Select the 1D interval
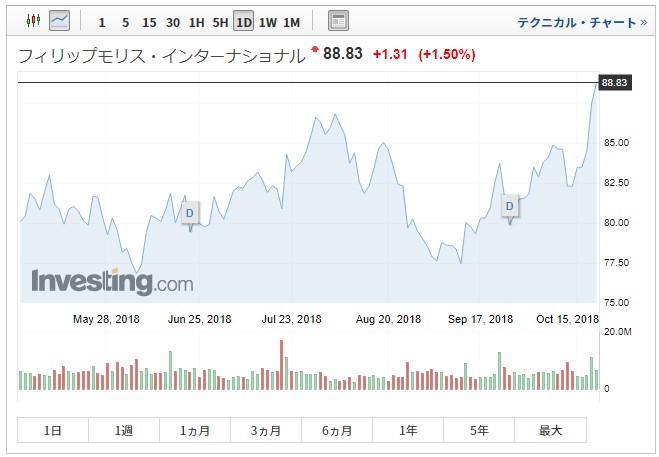Image resolution: width=659 pixels, height=457 pixels. pyautogui.click(x=243, y=21)
